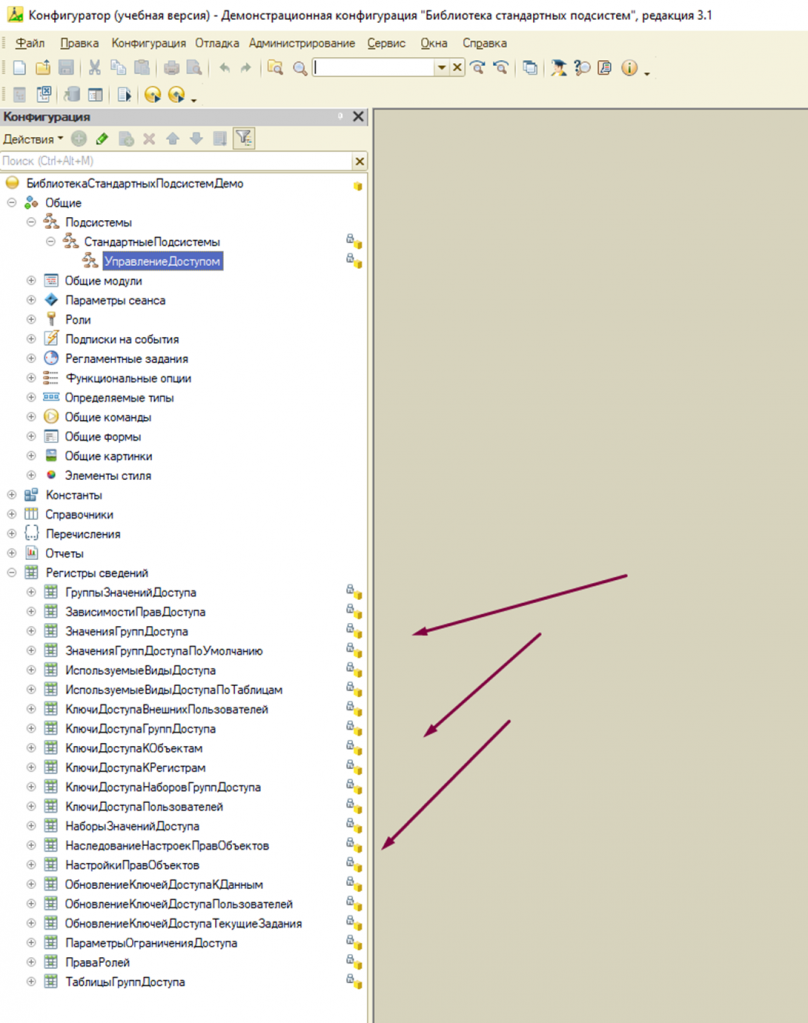Click the add (green plus) icon in Configuration panel
The image size is (808, 1023).
coord(79,139)
